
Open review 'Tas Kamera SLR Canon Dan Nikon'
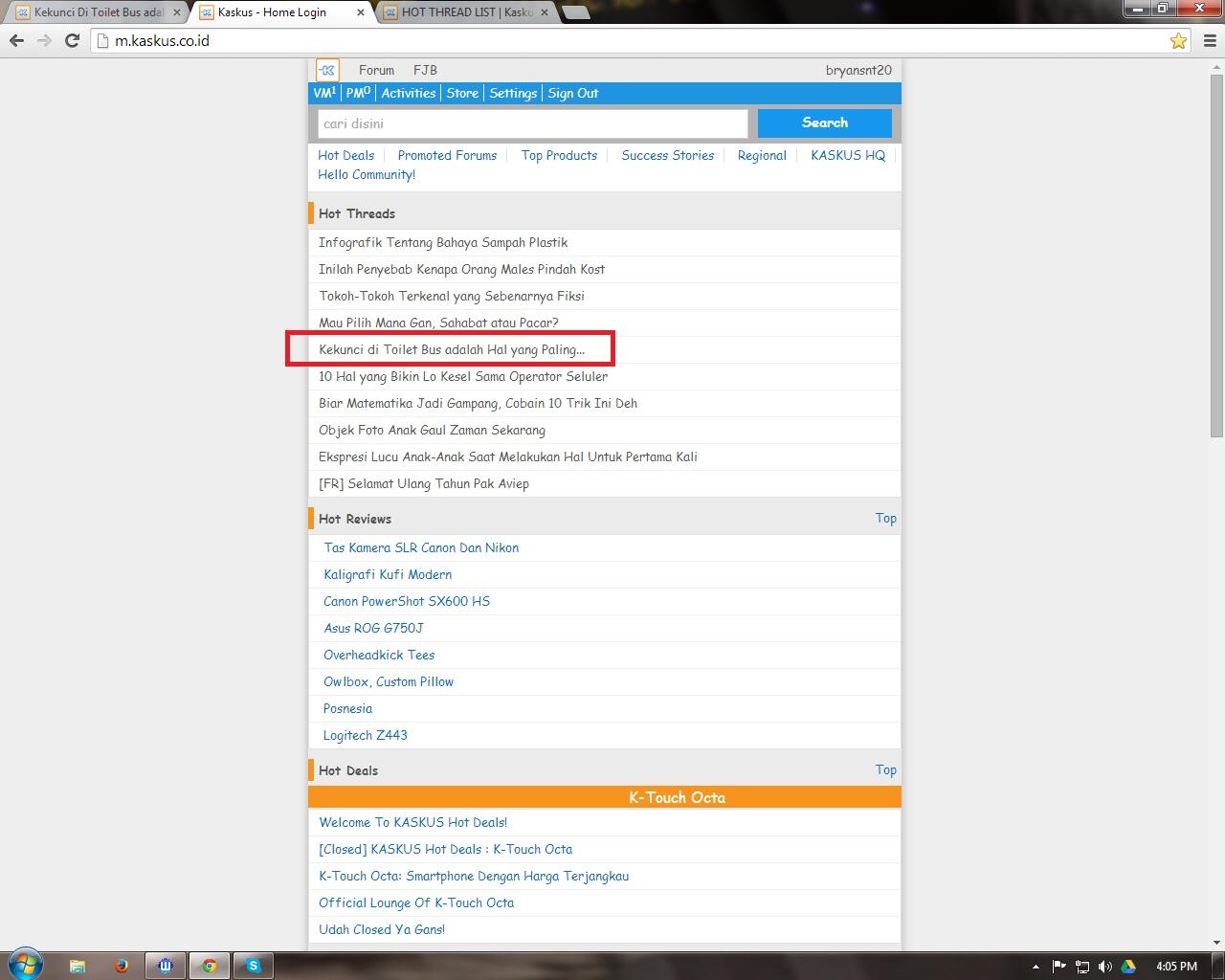click(421, 547)
